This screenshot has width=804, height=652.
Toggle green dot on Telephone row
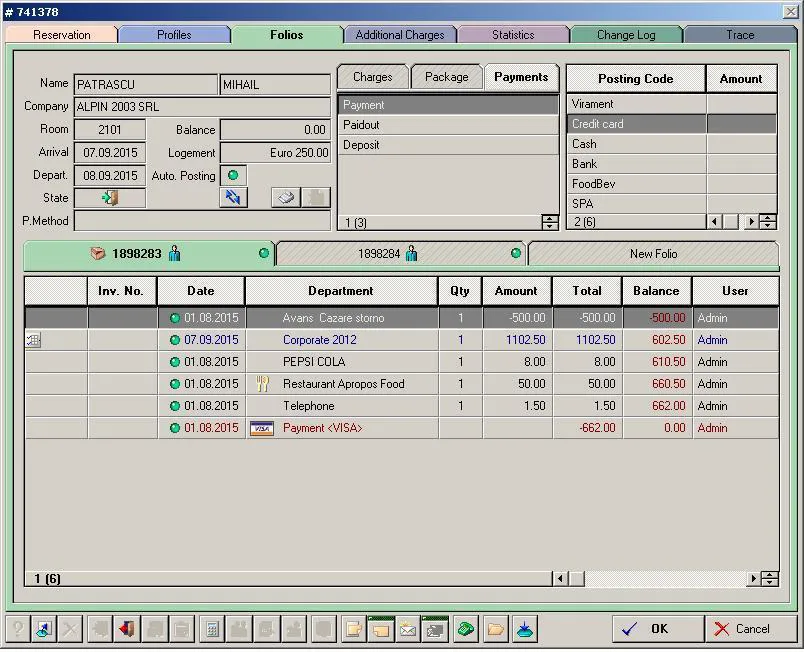point(175,406)
